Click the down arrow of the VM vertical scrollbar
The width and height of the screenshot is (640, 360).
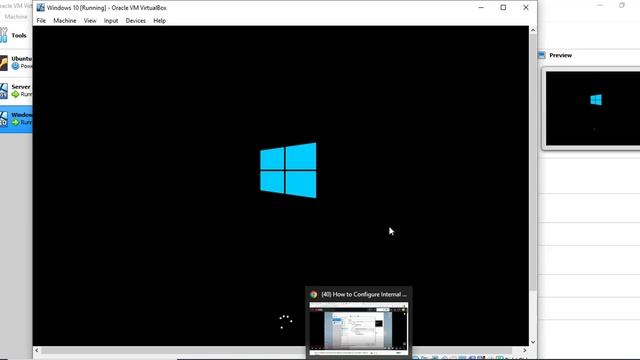pyautogui.click(x=533, y=342)
